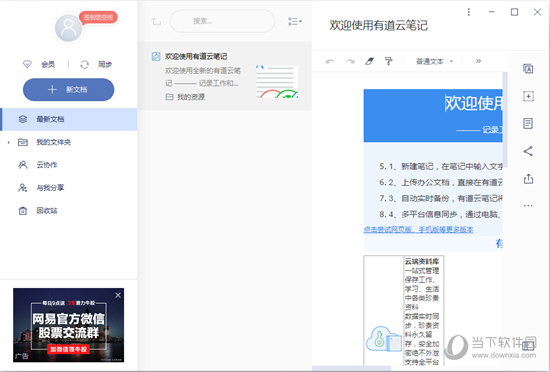Image resolution: width=550 pixels, height=372 pixels.
Task: Open the more ellipsis in right sidebar
Action: [x=528, y=206]
